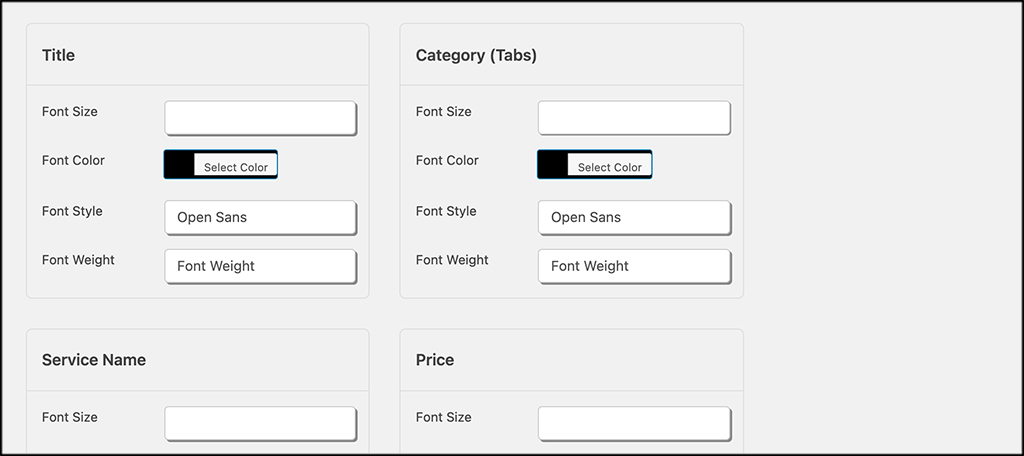Expand the Title Font Weight dropdown
This screenshot has height=456, width=1024.
click(x=260, y=266)
